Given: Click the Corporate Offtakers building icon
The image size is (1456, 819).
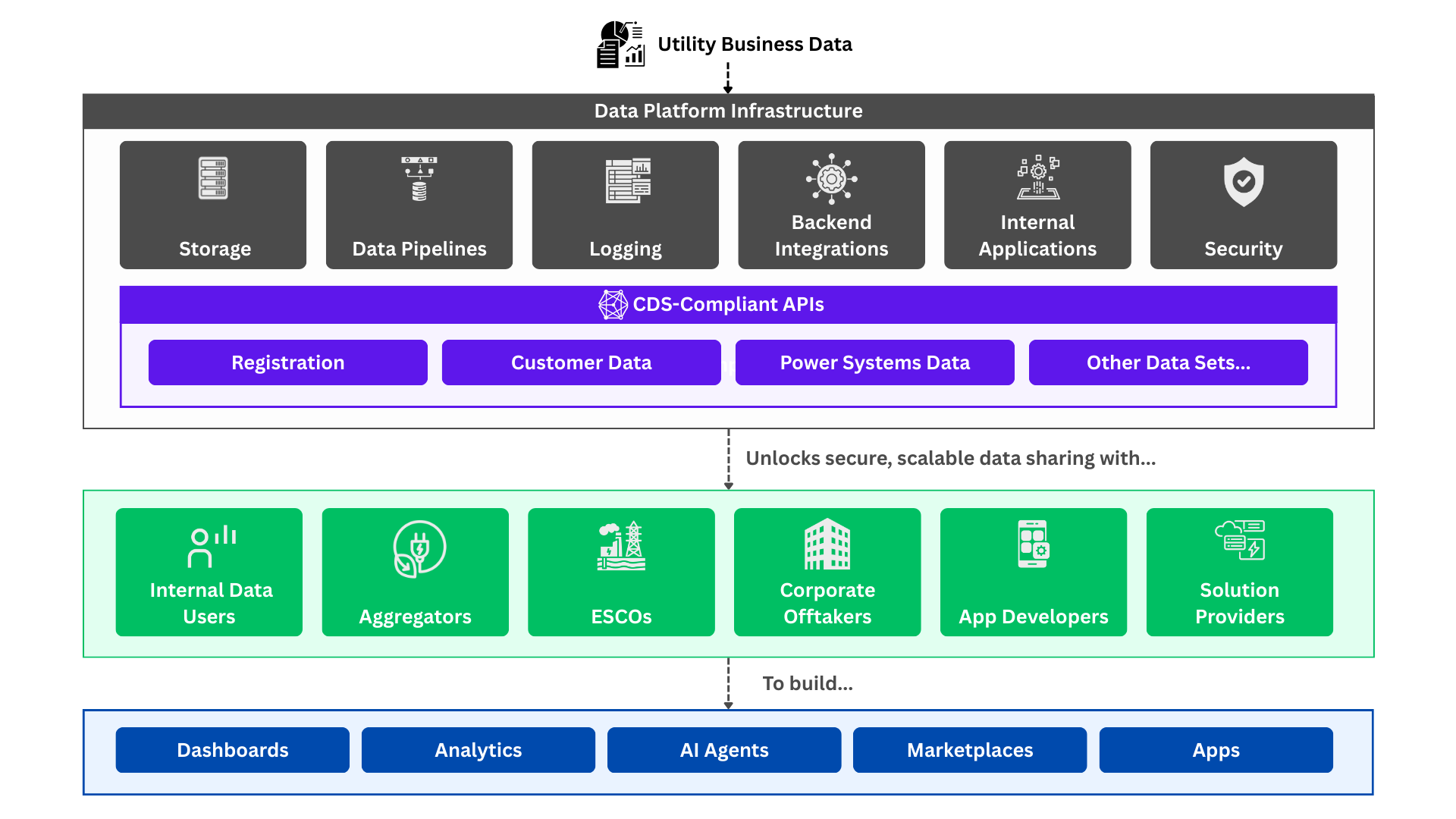Looking at the screenshot, I should [827, 544].
